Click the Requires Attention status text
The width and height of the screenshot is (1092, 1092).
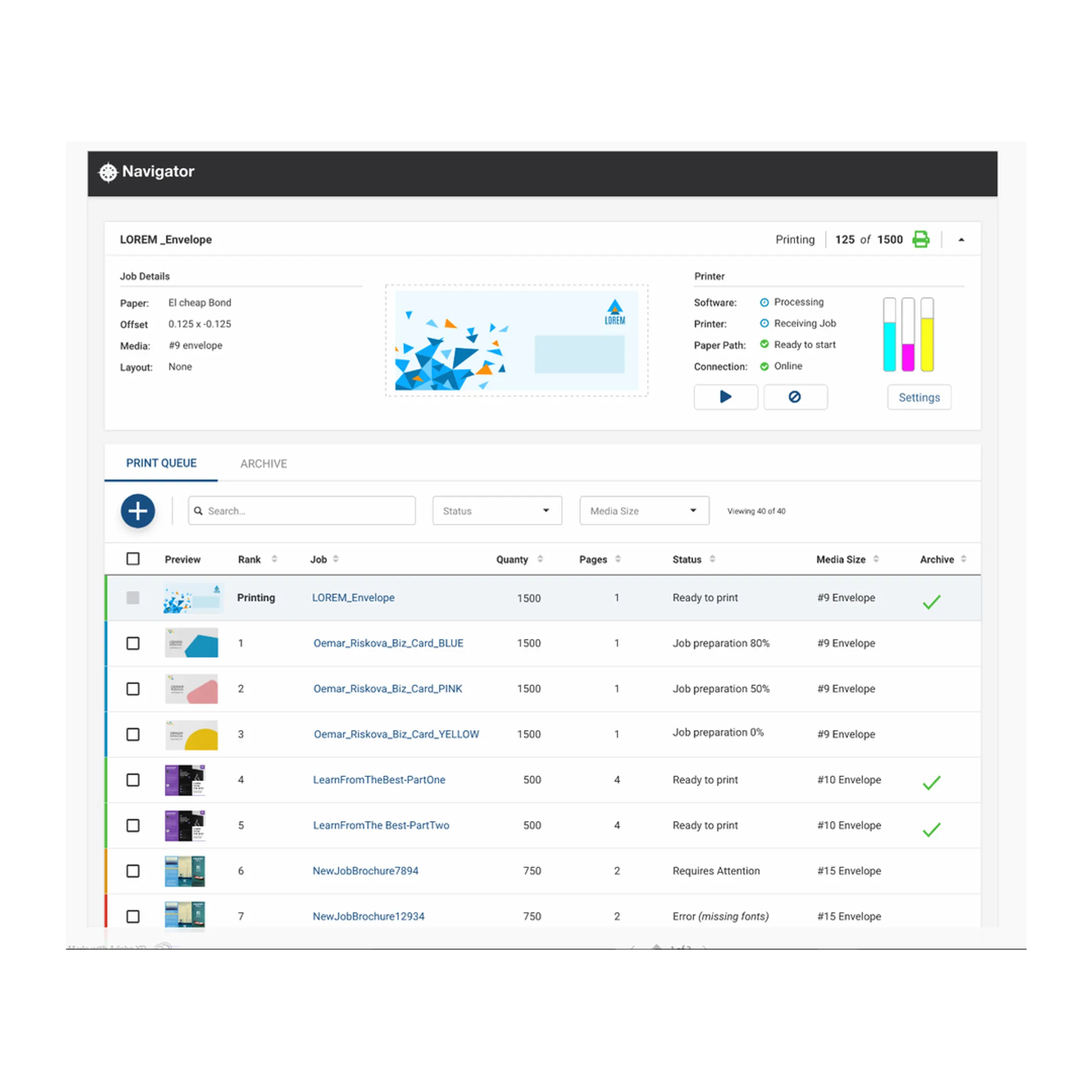[716, 871]
